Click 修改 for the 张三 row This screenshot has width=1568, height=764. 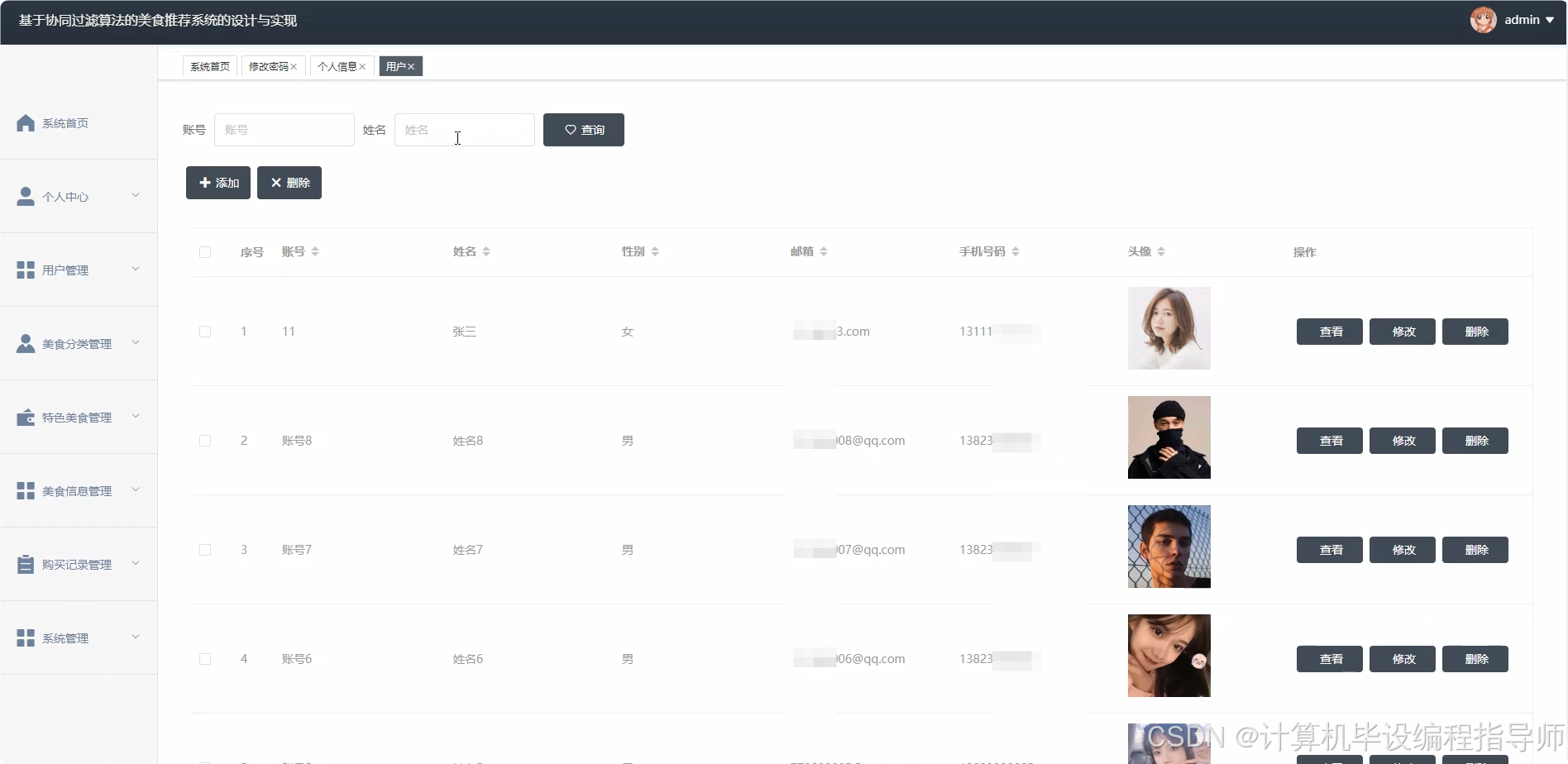(1403, 332)
